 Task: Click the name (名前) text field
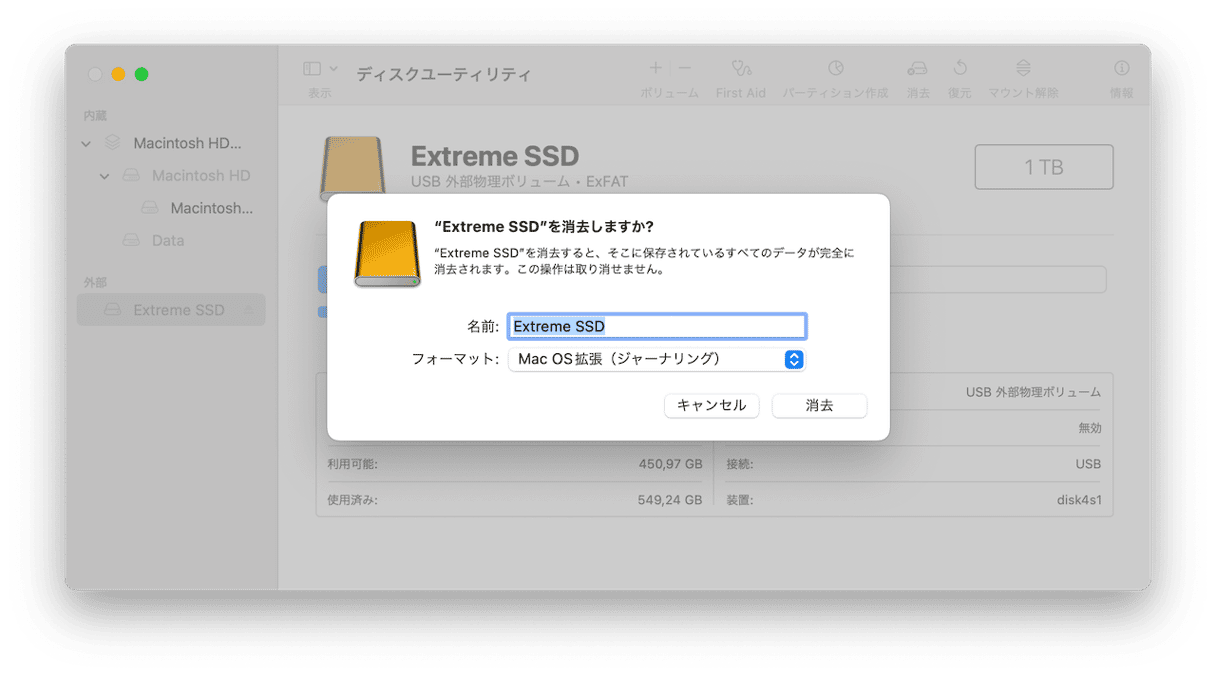(656, 326)
